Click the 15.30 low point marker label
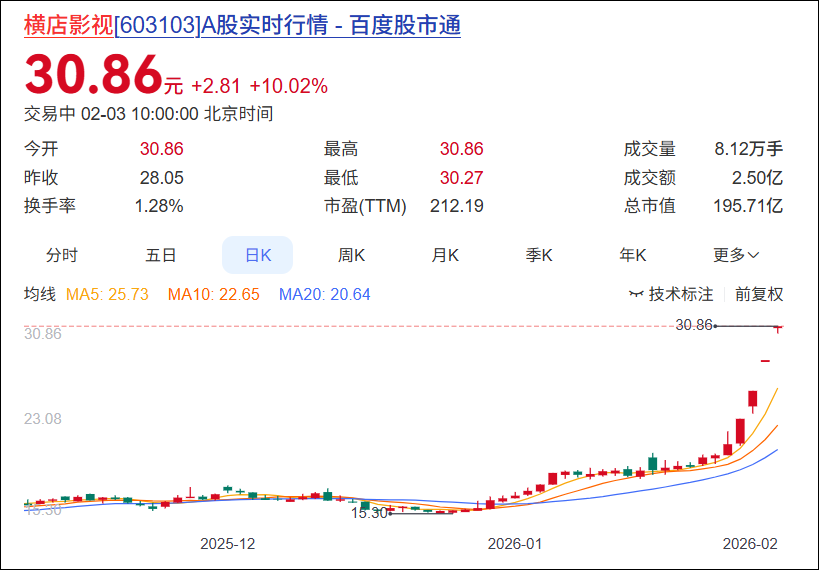This screenshot has width=819, height=570. pyautogui.click(x=369, y=513)
